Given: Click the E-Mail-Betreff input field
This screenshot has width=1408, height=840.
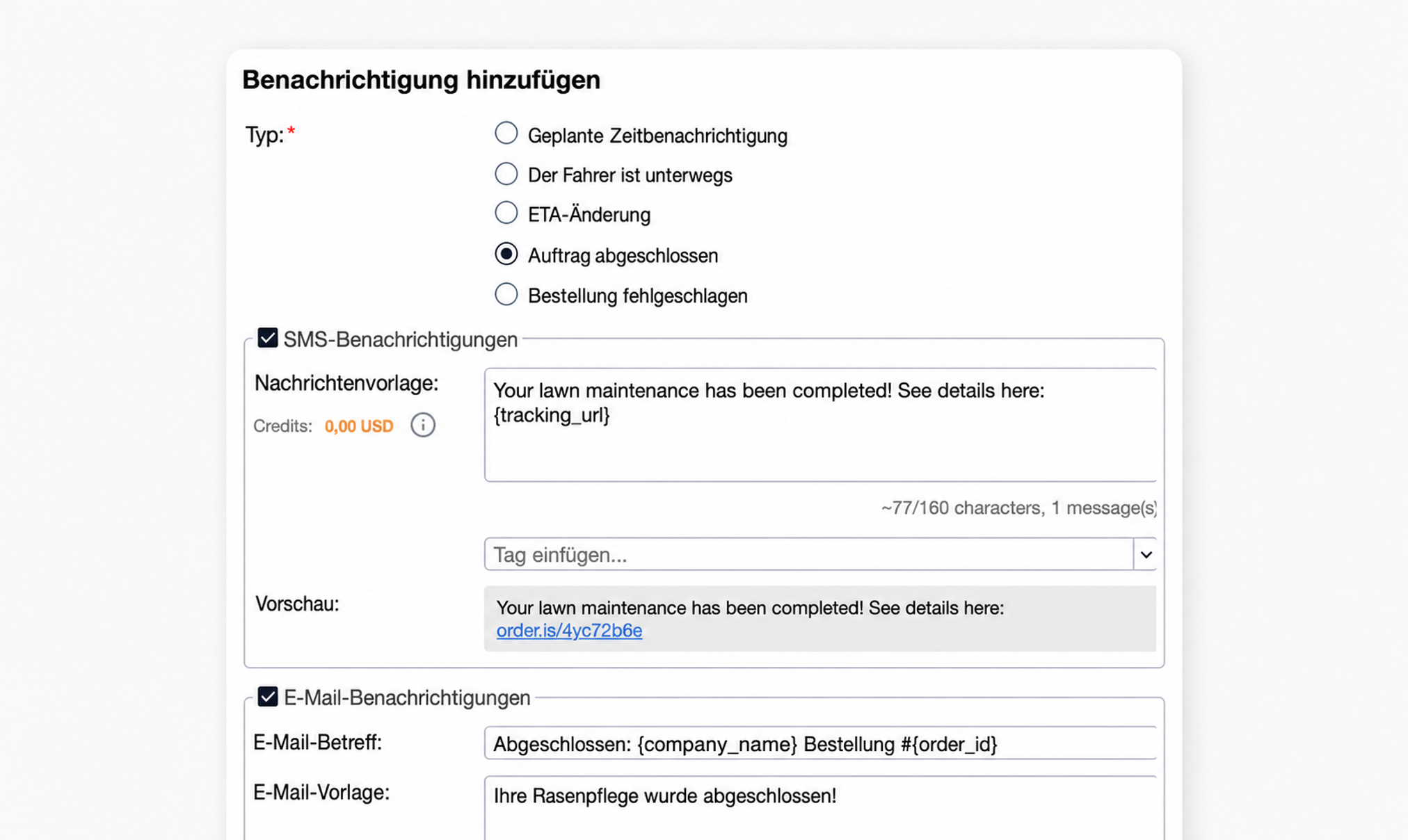Looking at the screenshot, I should click(821, 743).
